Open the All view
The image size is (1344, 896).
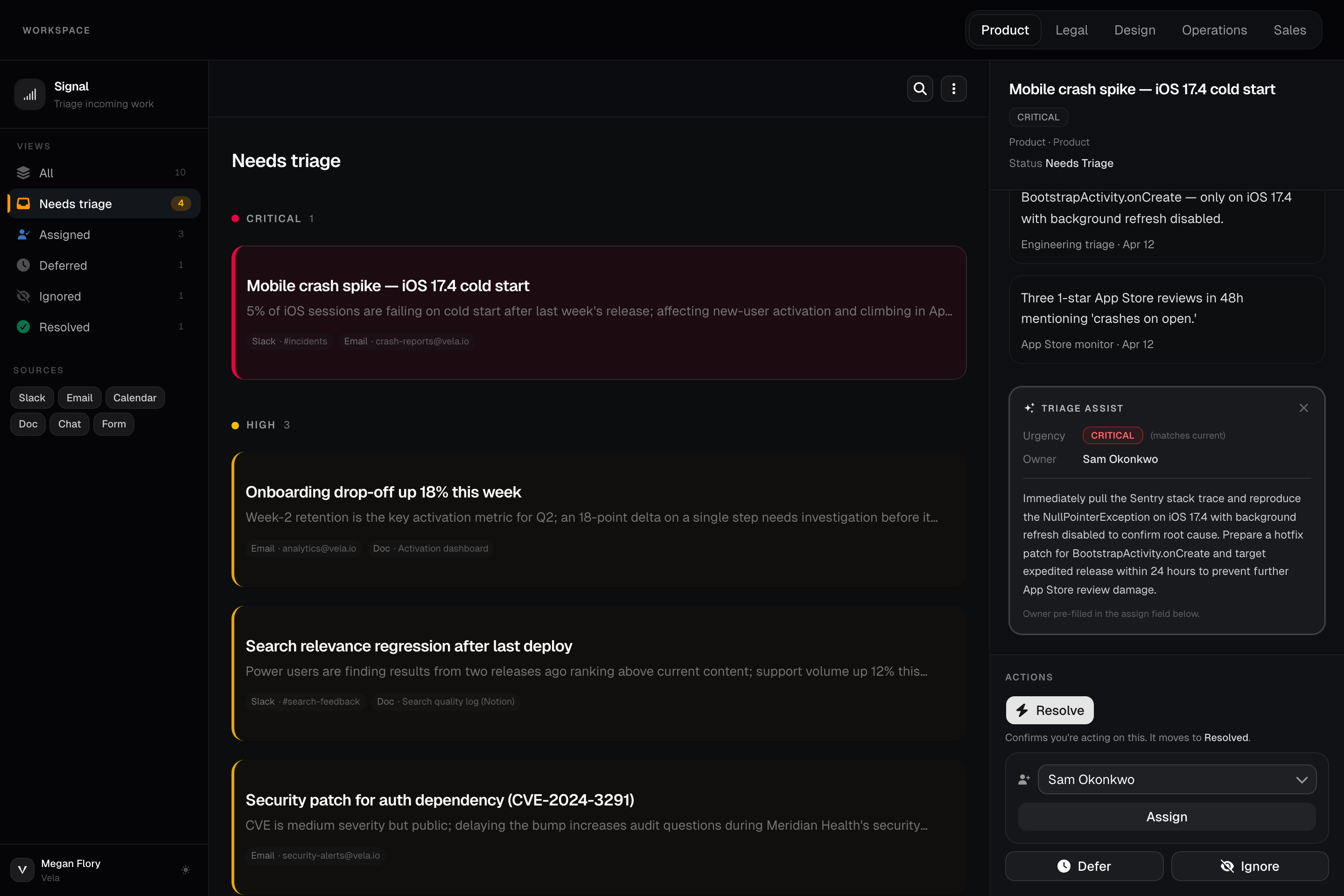104,173
